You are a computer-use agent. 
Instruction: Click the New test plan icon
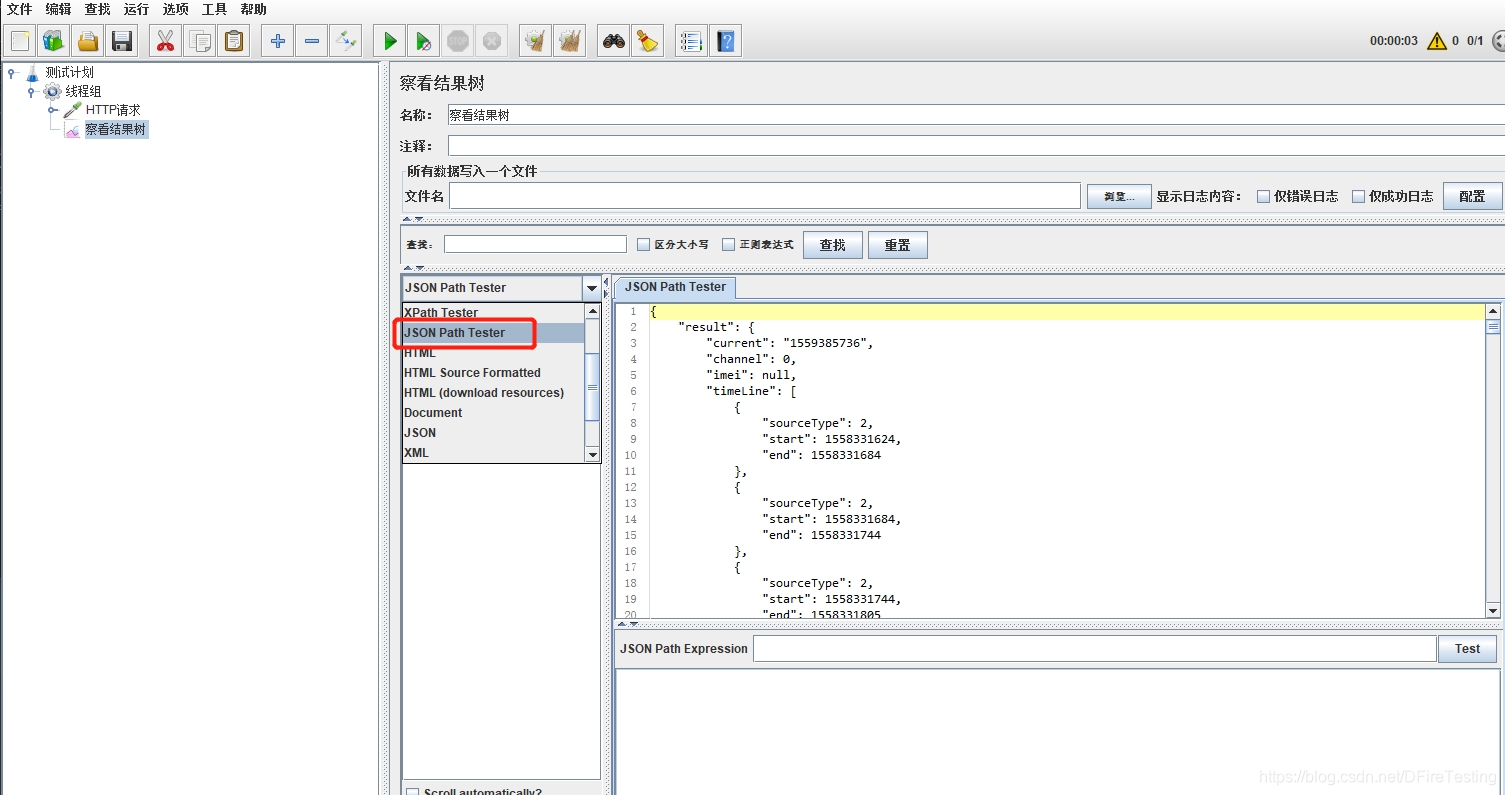pos(20,41)
